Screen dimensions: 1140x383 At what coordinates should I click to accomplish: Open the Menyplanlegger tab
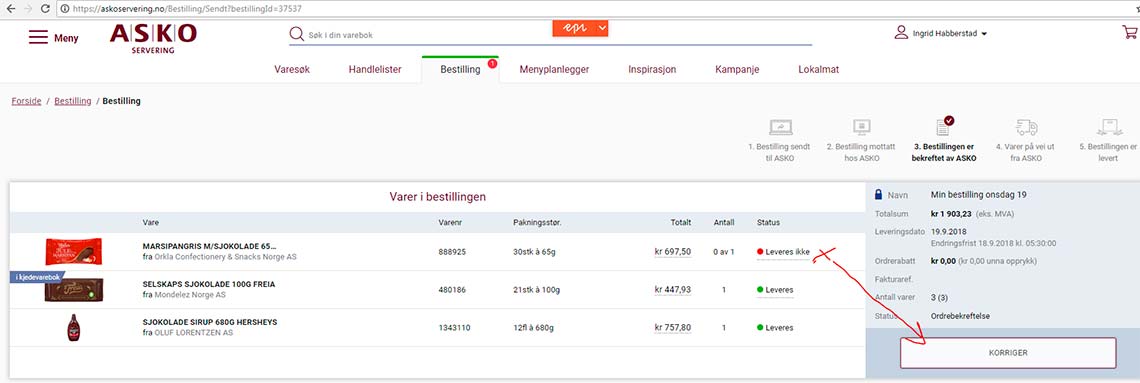tap(554, 70)
